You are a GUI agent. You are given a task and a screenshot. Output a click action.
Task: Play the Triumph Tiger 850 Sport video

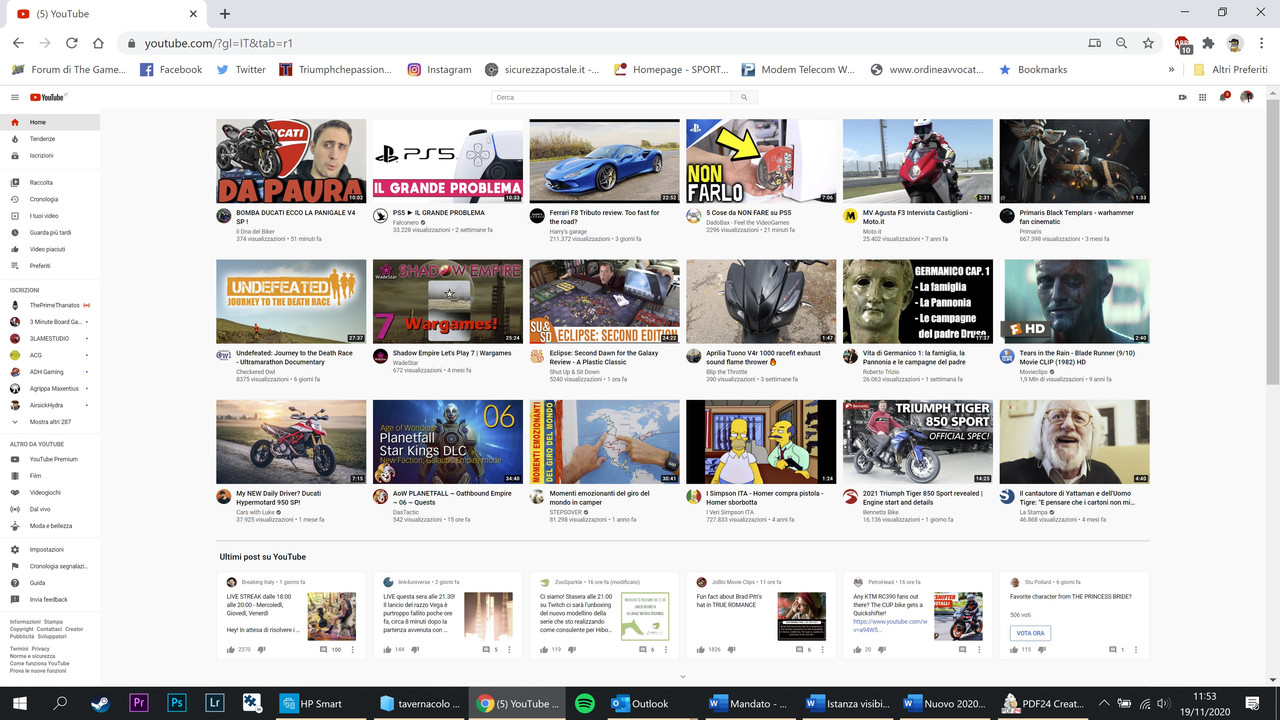[x=918, y=442]
